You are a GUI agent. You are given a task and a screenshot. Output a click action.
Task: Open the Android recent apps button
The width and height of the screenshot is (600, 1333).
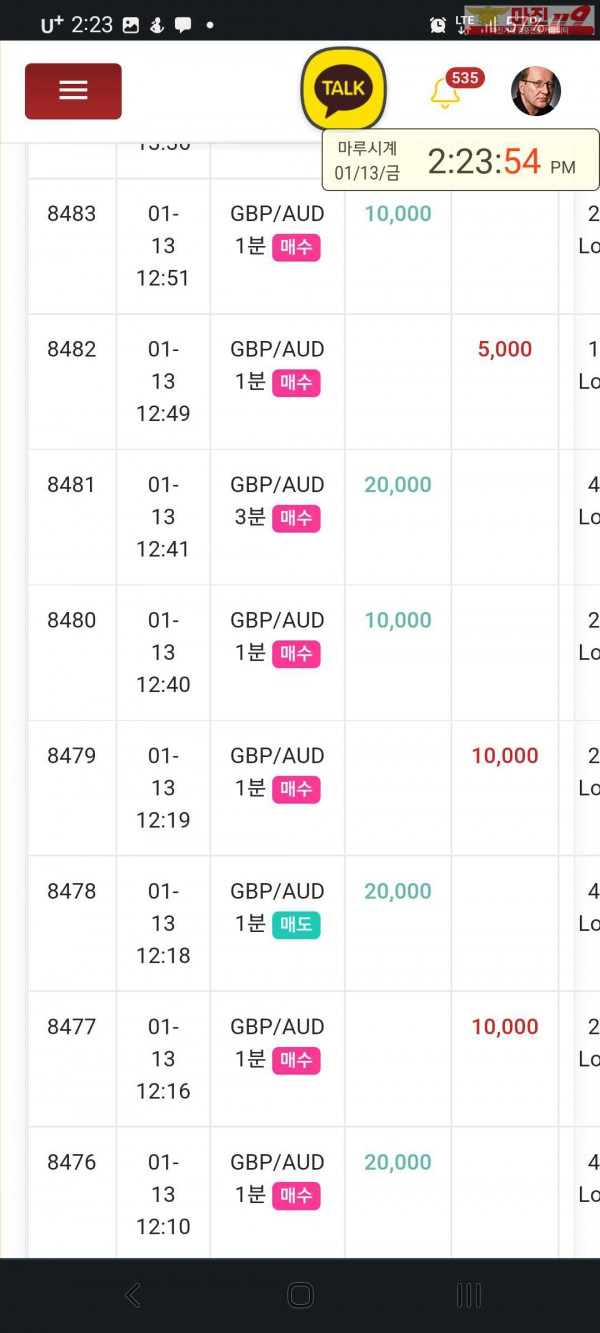point(468,1296)
